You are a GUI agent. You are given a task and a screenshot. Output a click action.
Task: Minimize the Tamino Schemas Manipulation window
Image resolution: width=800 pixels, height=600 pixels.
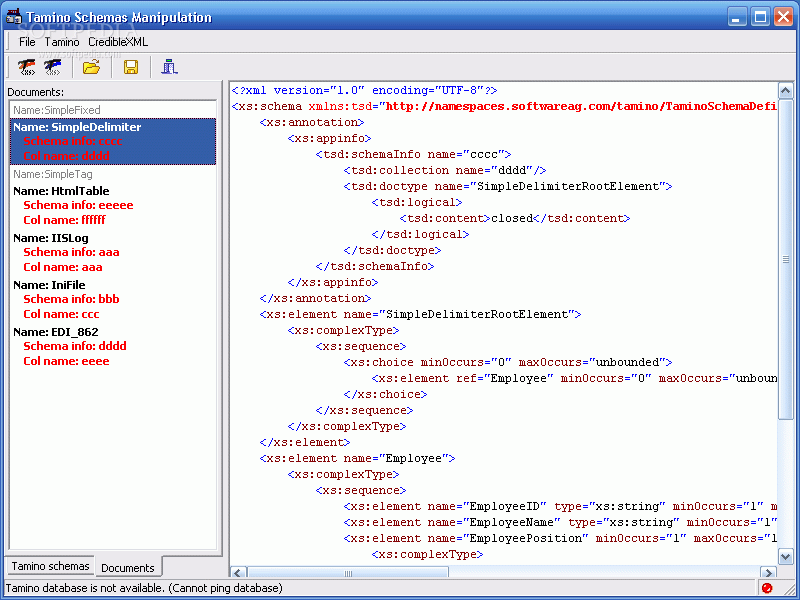(736, 17)
